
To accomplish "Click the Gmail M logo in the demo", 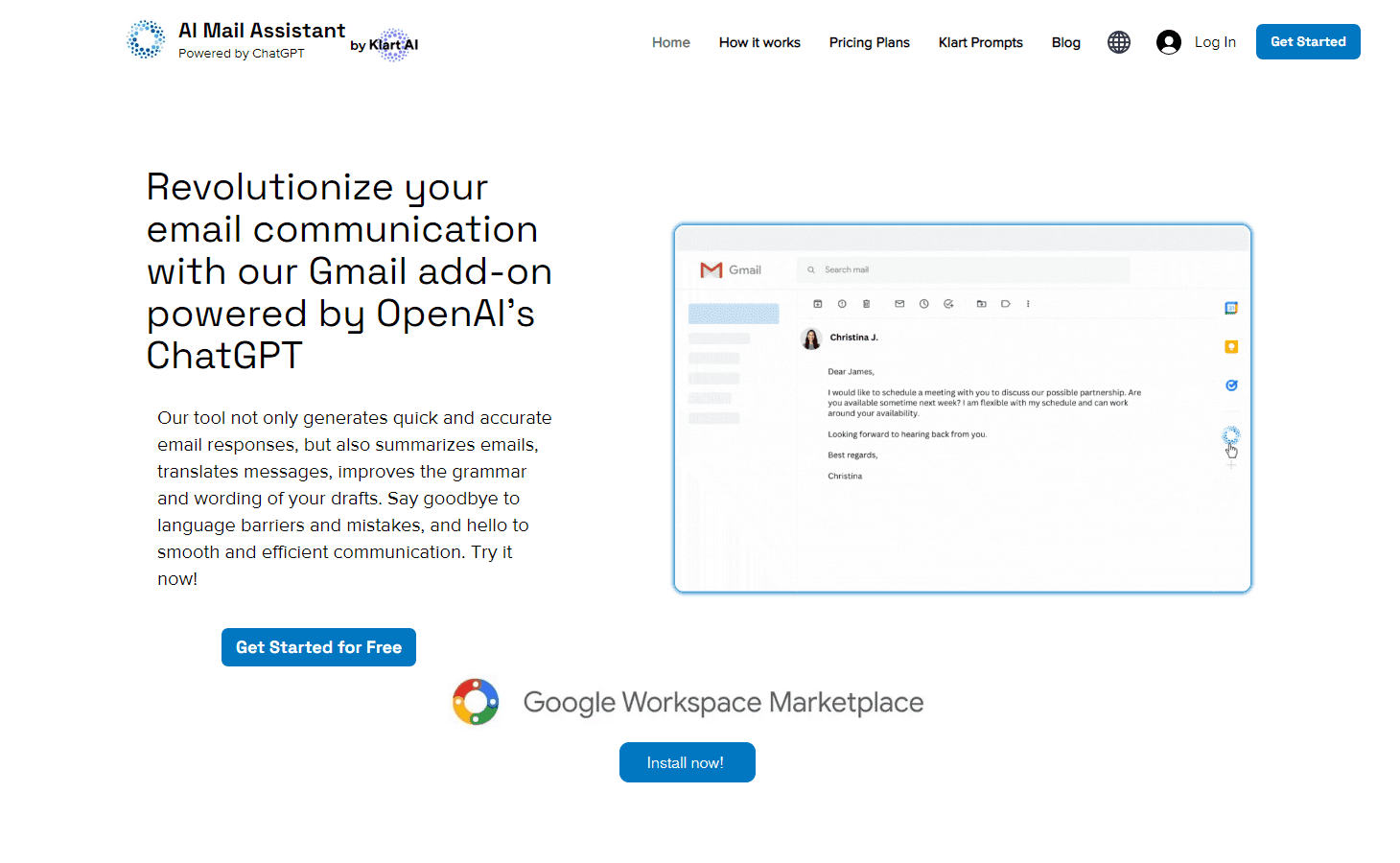I will (711, 270).
